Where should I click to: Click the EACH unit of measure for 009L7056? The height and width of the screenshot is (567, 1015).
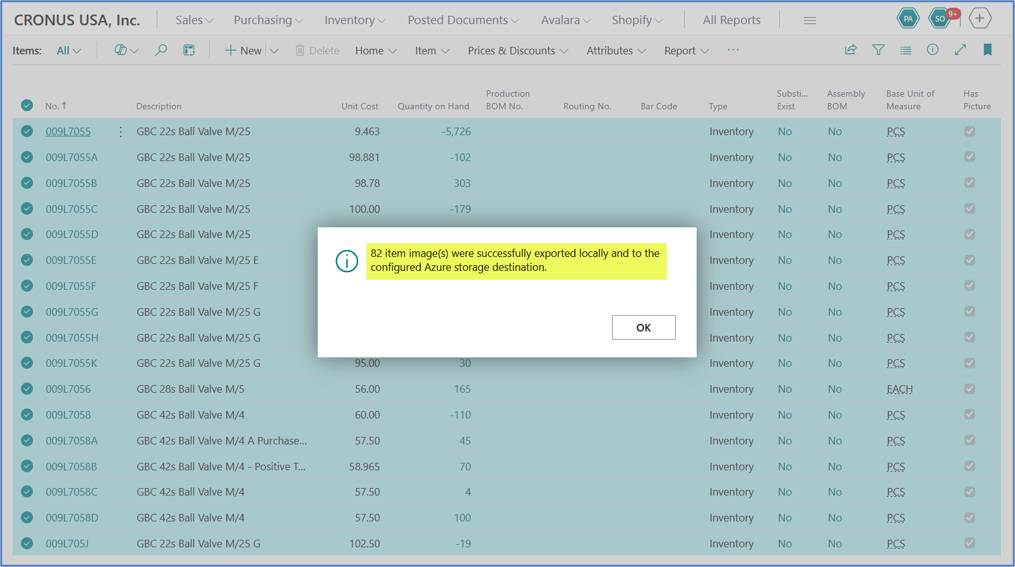point(899,389)
